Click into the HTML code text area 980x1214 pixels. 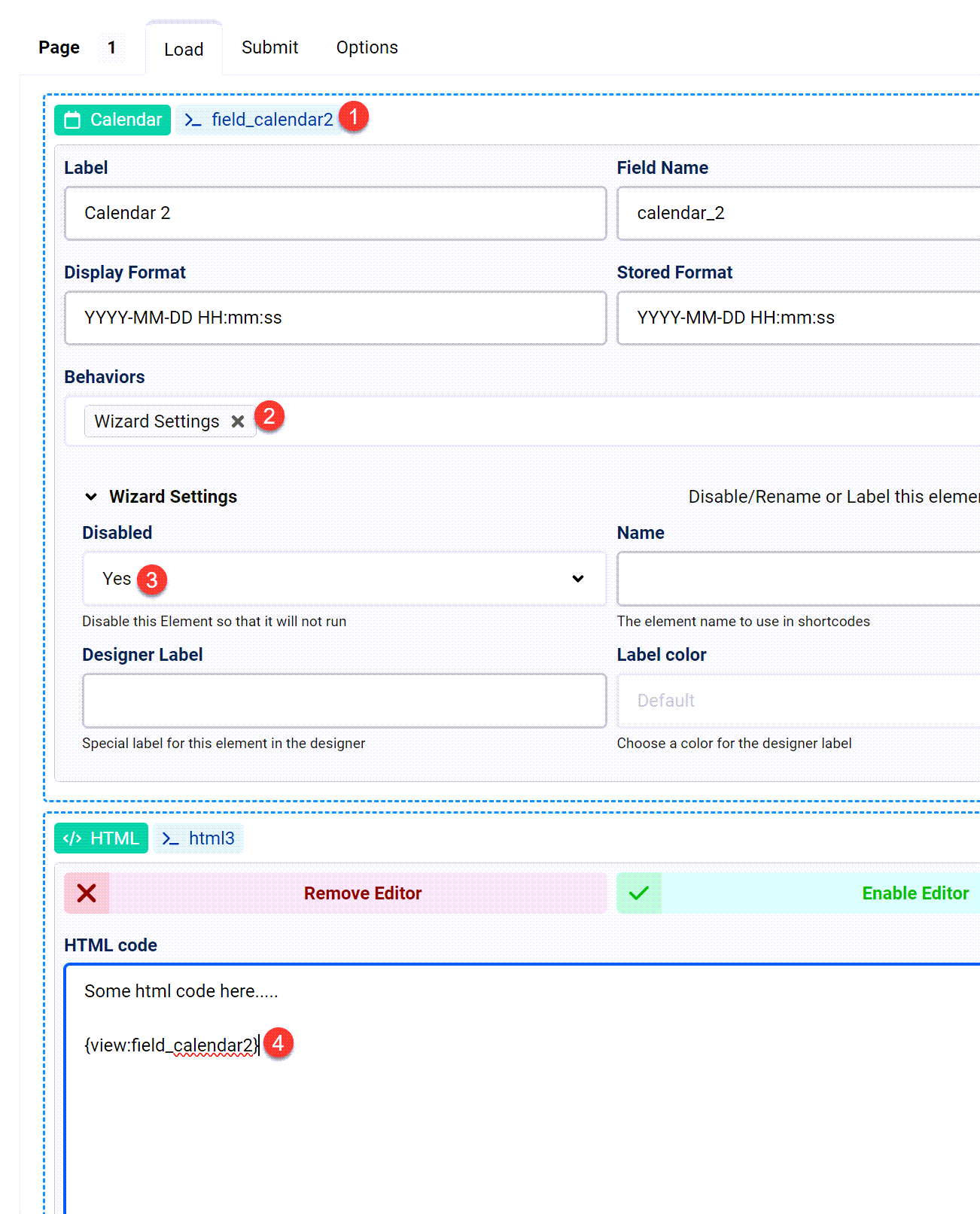click(519, 1114)
